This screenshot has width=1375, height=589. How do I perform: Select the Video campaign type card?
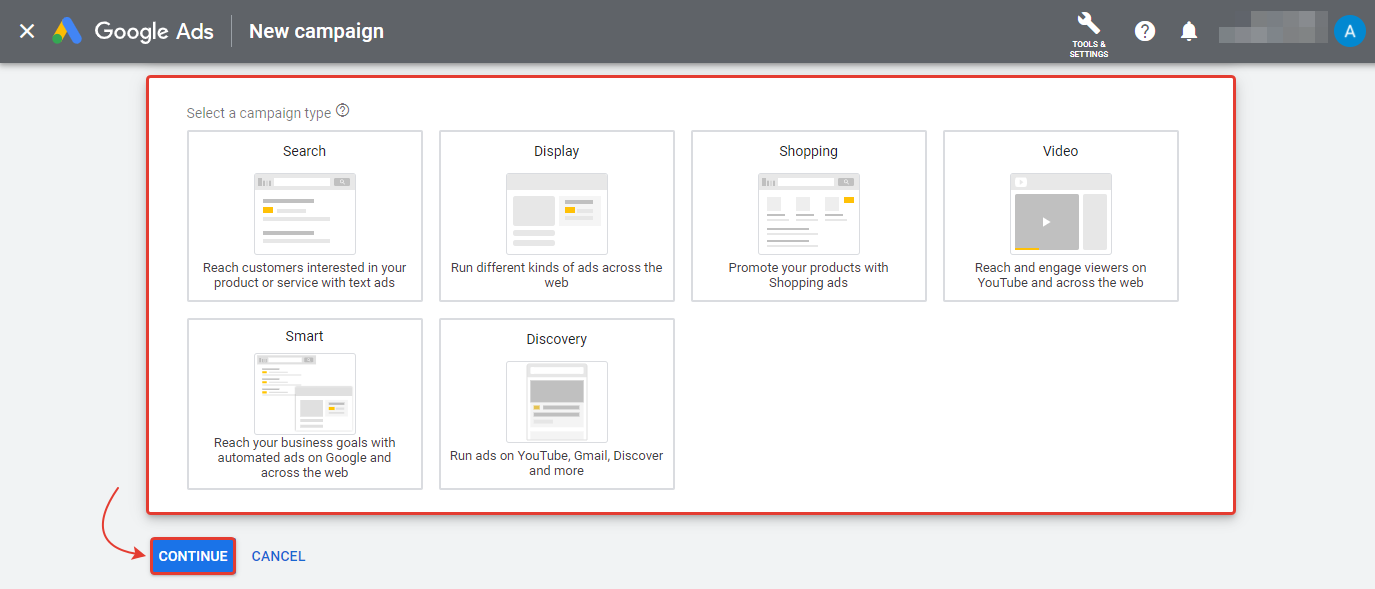tap(1061, 216)
